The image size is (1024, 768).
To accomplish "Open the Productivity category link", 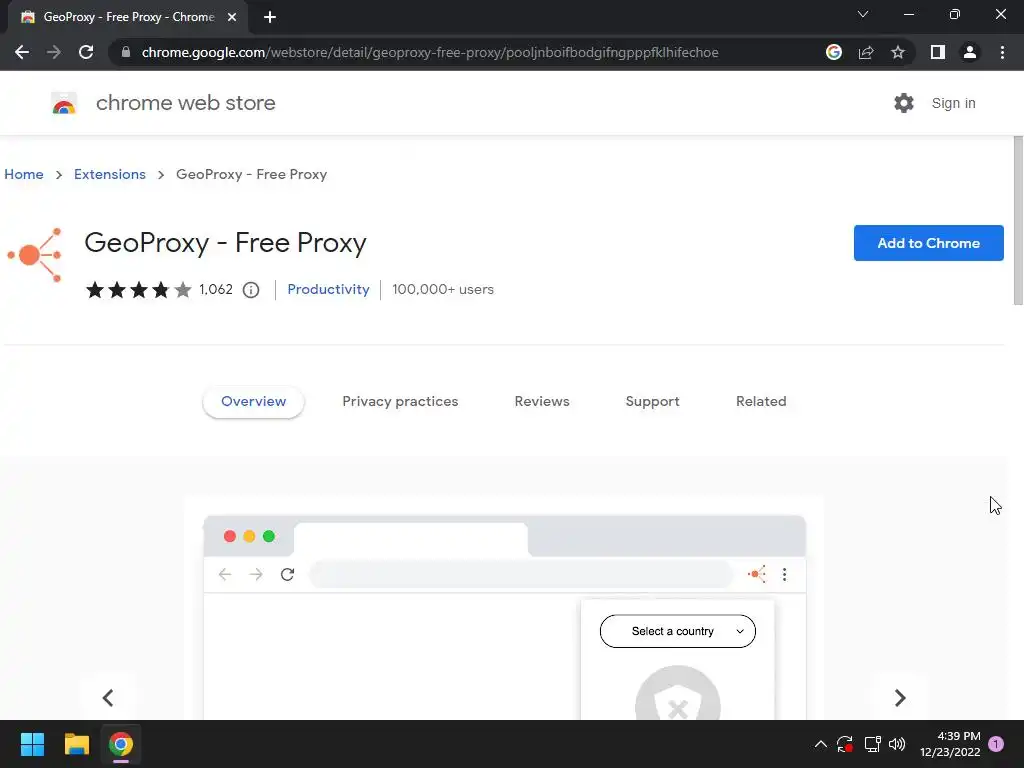I will 328,289.
